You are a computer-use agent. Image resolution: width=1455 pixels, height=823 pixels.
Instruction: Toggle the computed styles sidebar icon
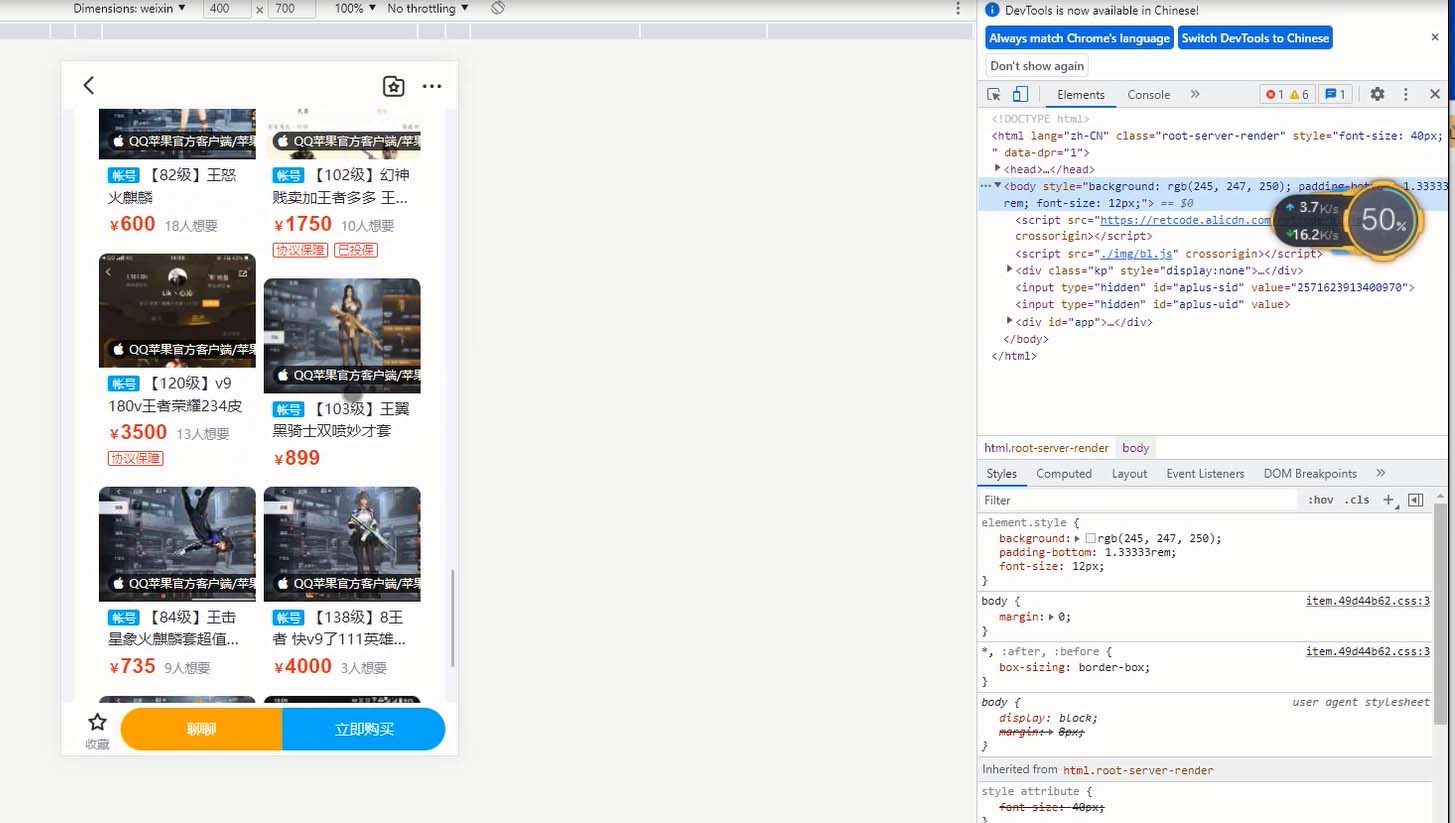click(x=1415, y=500)
